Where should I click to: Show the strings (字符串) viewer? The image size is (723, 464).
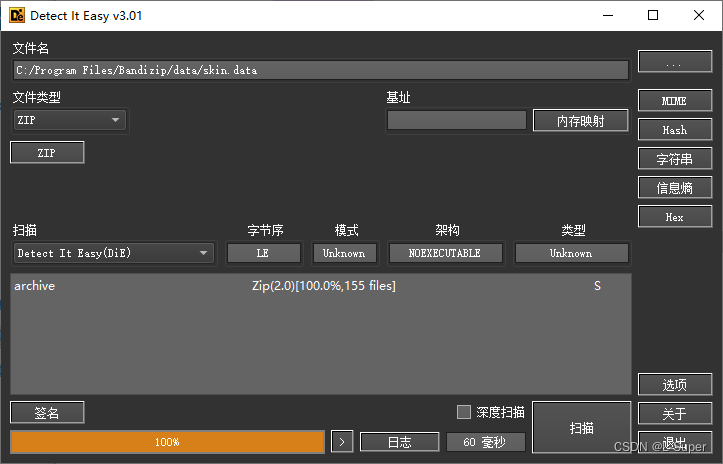tap(675, 159)
